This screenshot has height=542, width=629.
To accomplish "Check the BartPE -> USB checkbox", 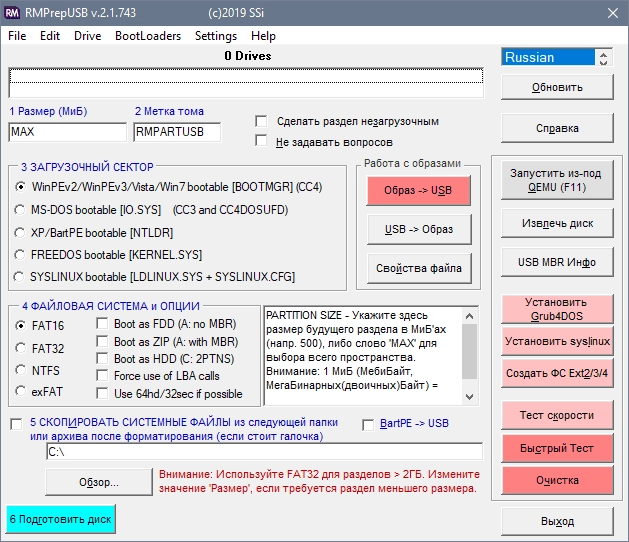I will pyautogui.click(x=368, y=425).
